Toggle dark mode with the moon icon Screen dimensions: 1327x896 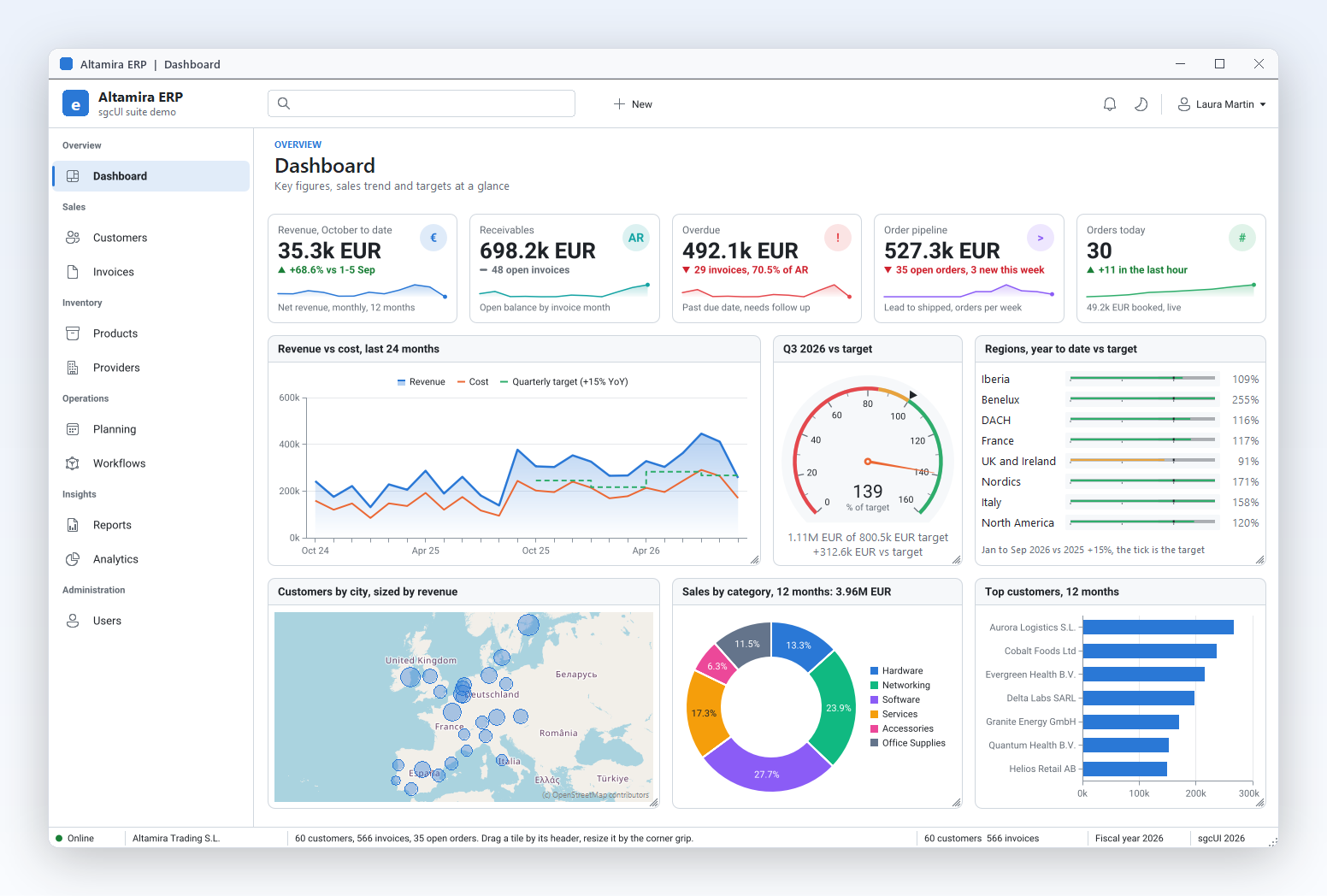click(1141, 104)
